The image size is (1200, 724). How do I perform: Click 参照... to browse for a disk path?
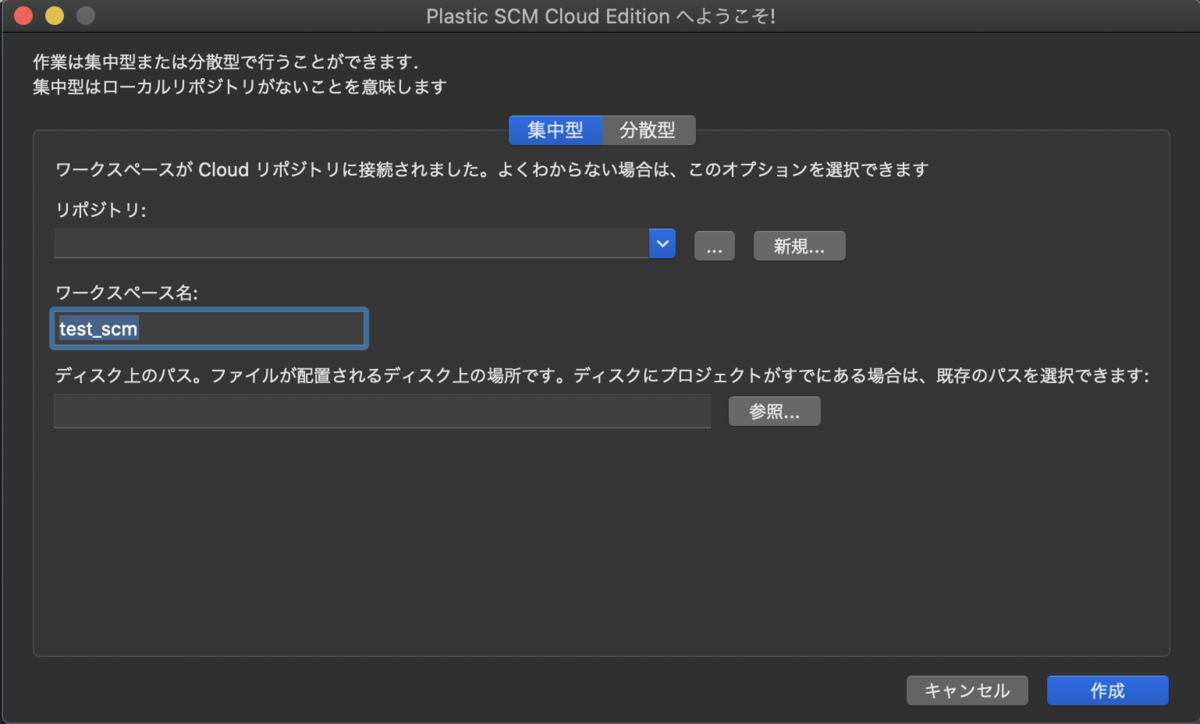tap(774, 410)
